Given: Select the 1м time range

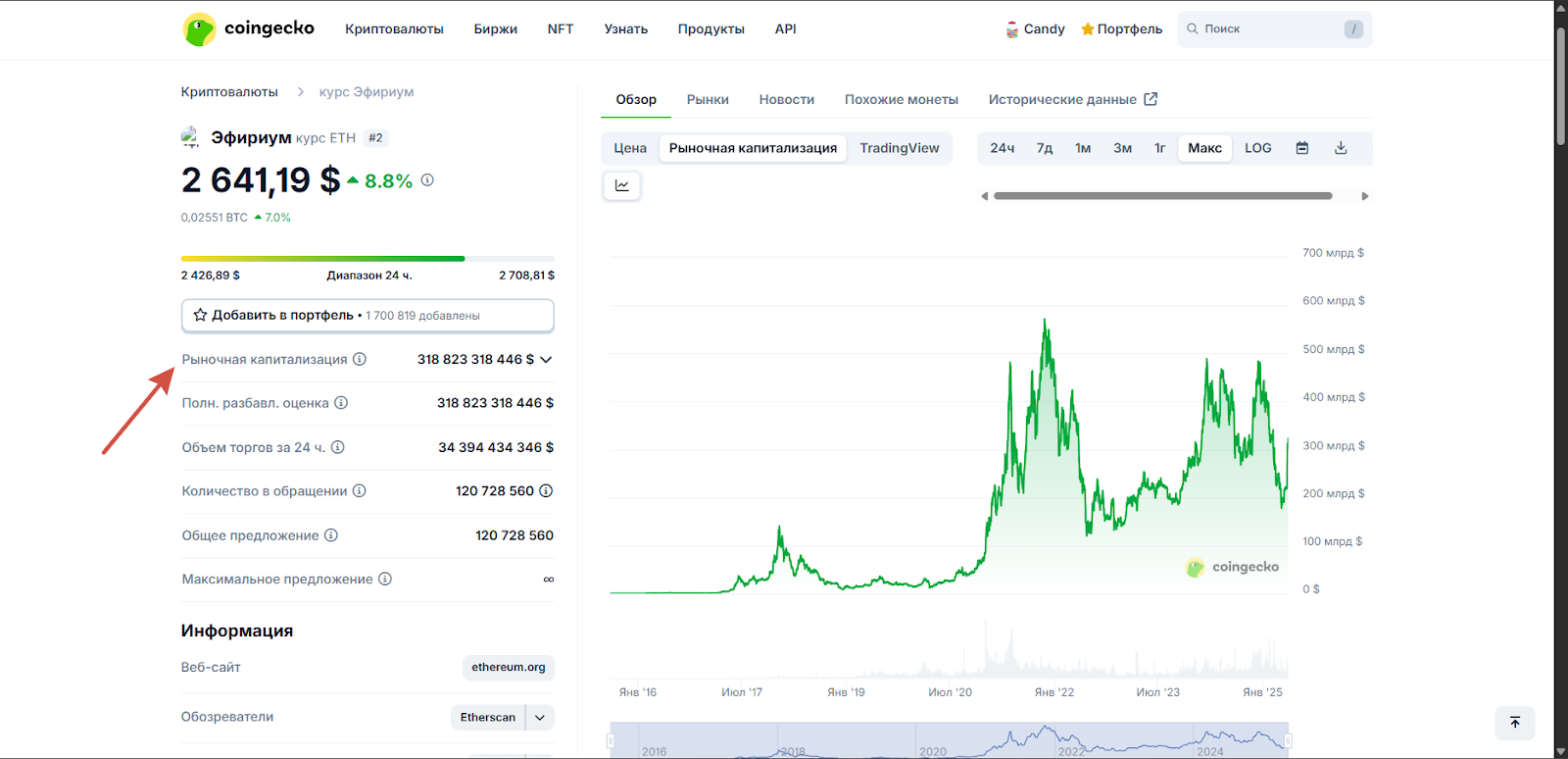Looking at the screenshot, I should point(1083,148).
